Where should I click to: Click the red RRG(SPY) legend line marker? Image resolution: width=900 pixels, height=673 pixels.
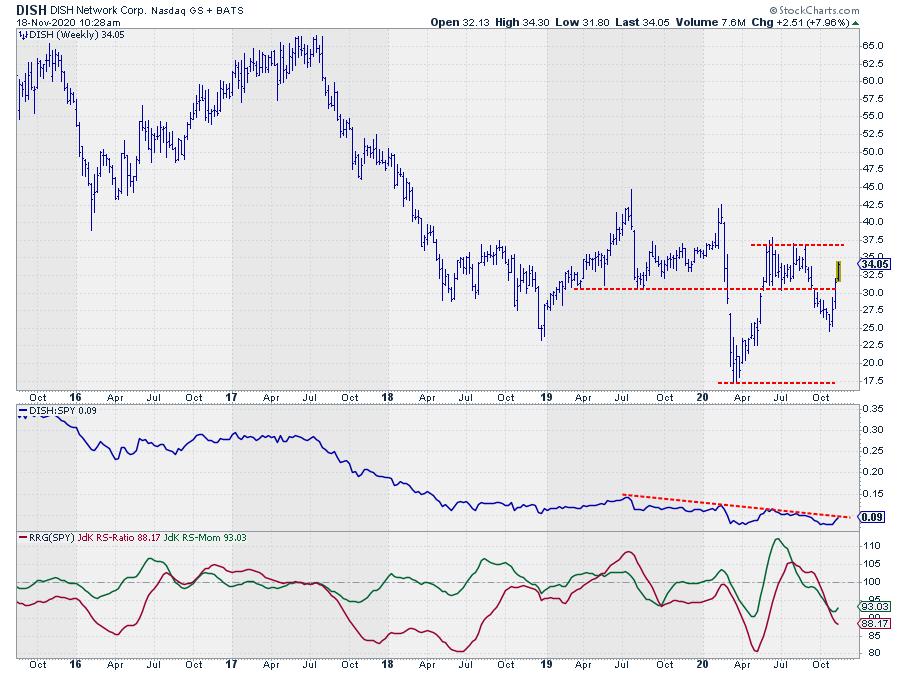tap(24, 539)
